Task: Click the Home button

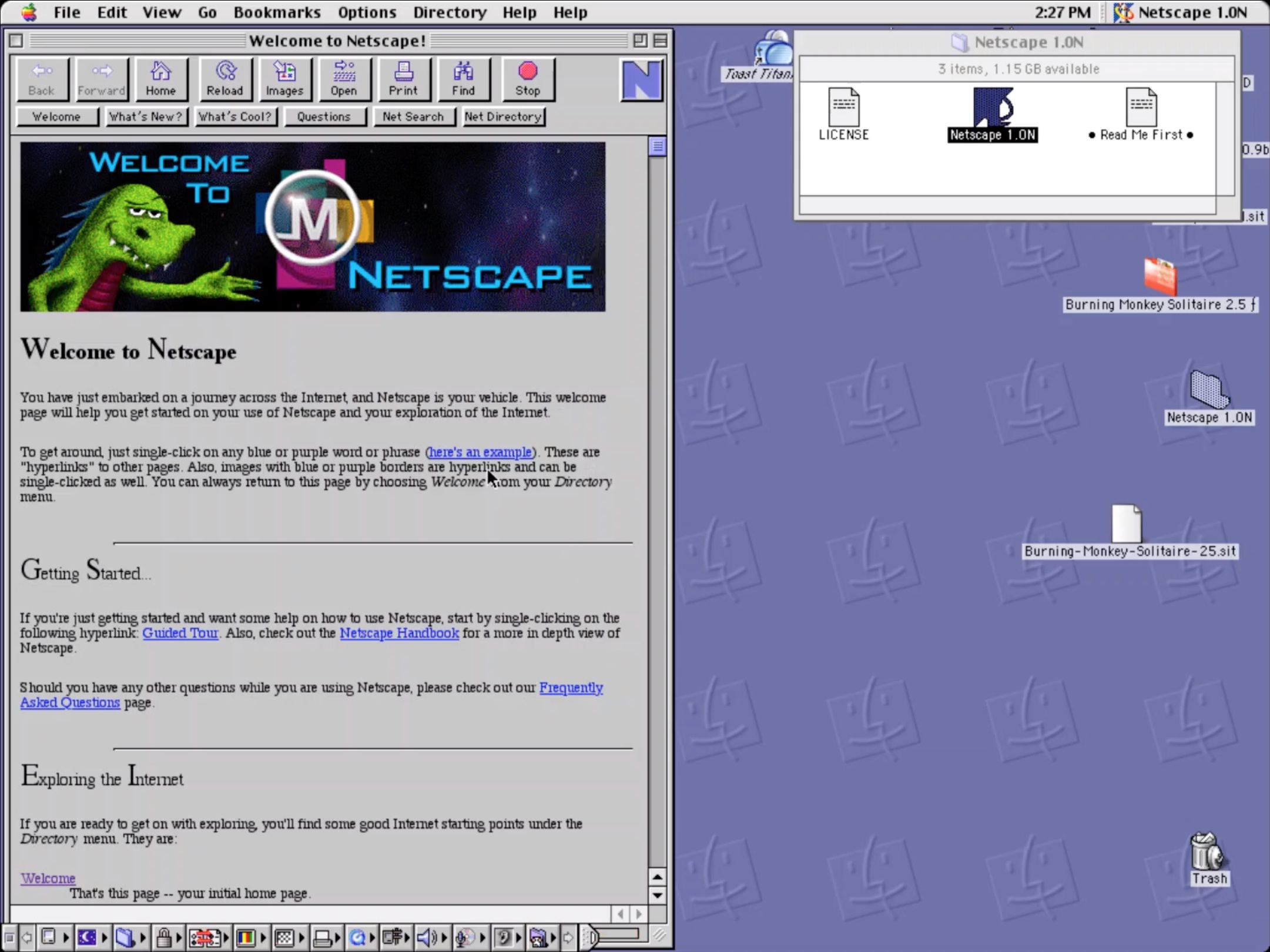Action: 161,78
